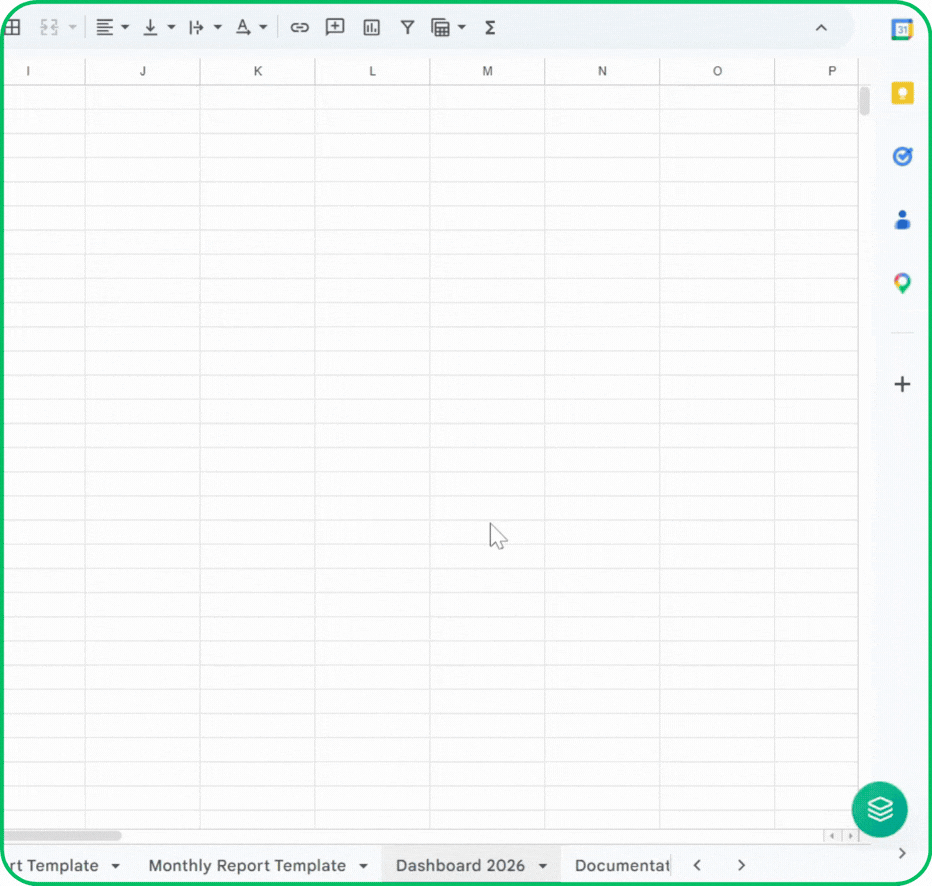Collapse the toolbar with the up chevron
Viewport: 932px width, 886px height.
(821, 28)
